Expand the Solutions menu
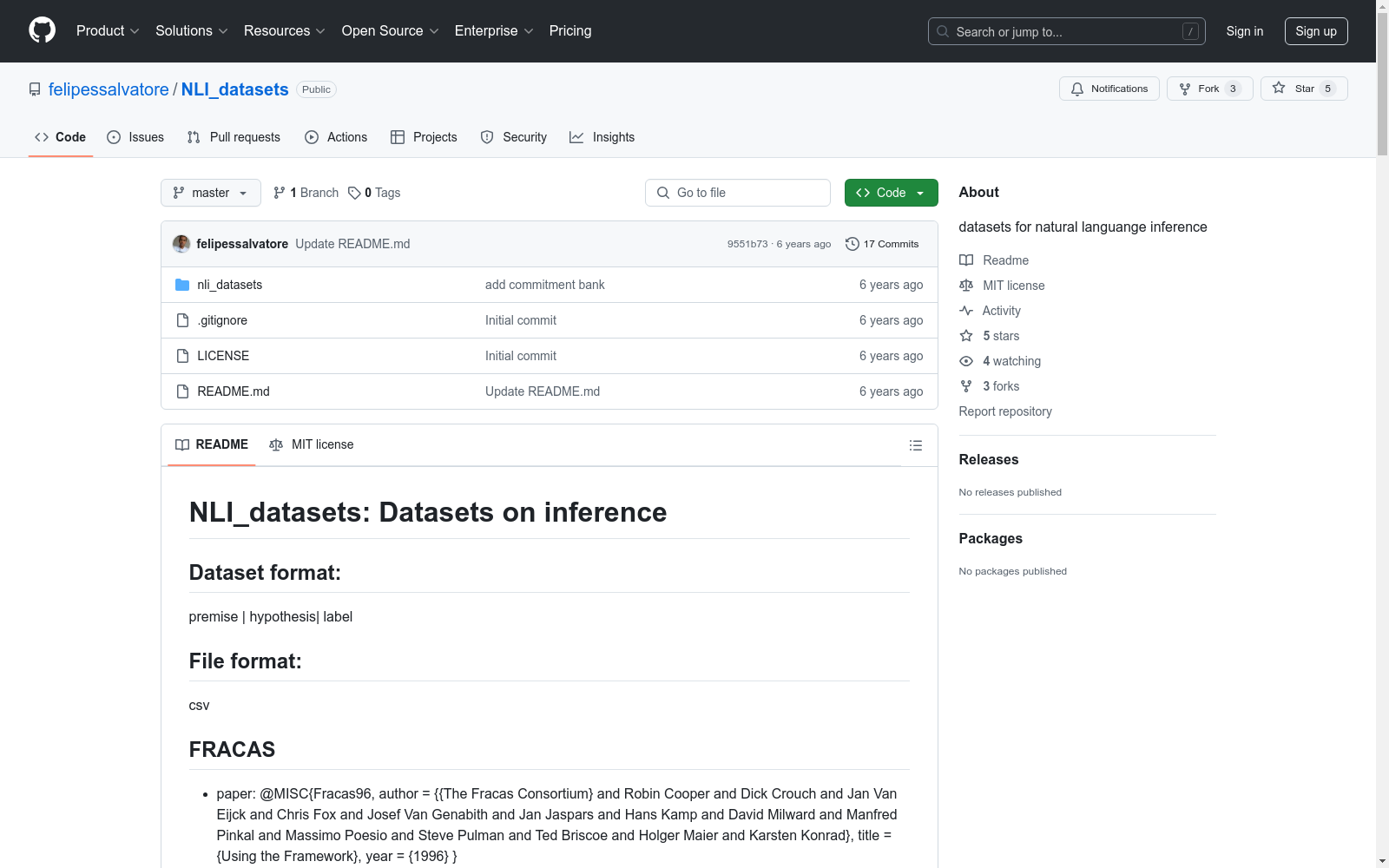 click(192, 31)
